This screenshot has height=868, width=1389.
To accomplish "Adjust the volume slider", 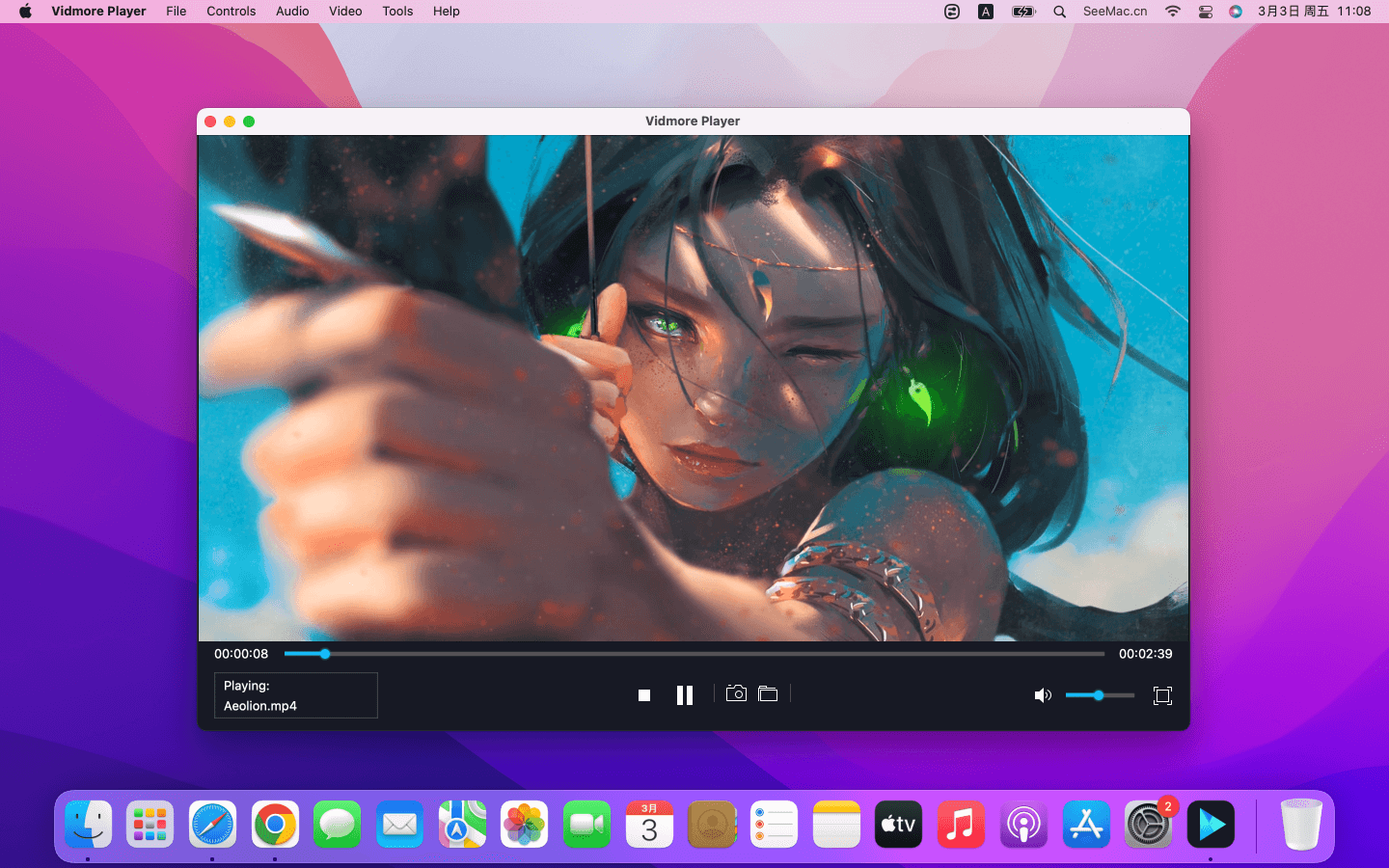I will pyautogui.click(x=1099, y=695).
